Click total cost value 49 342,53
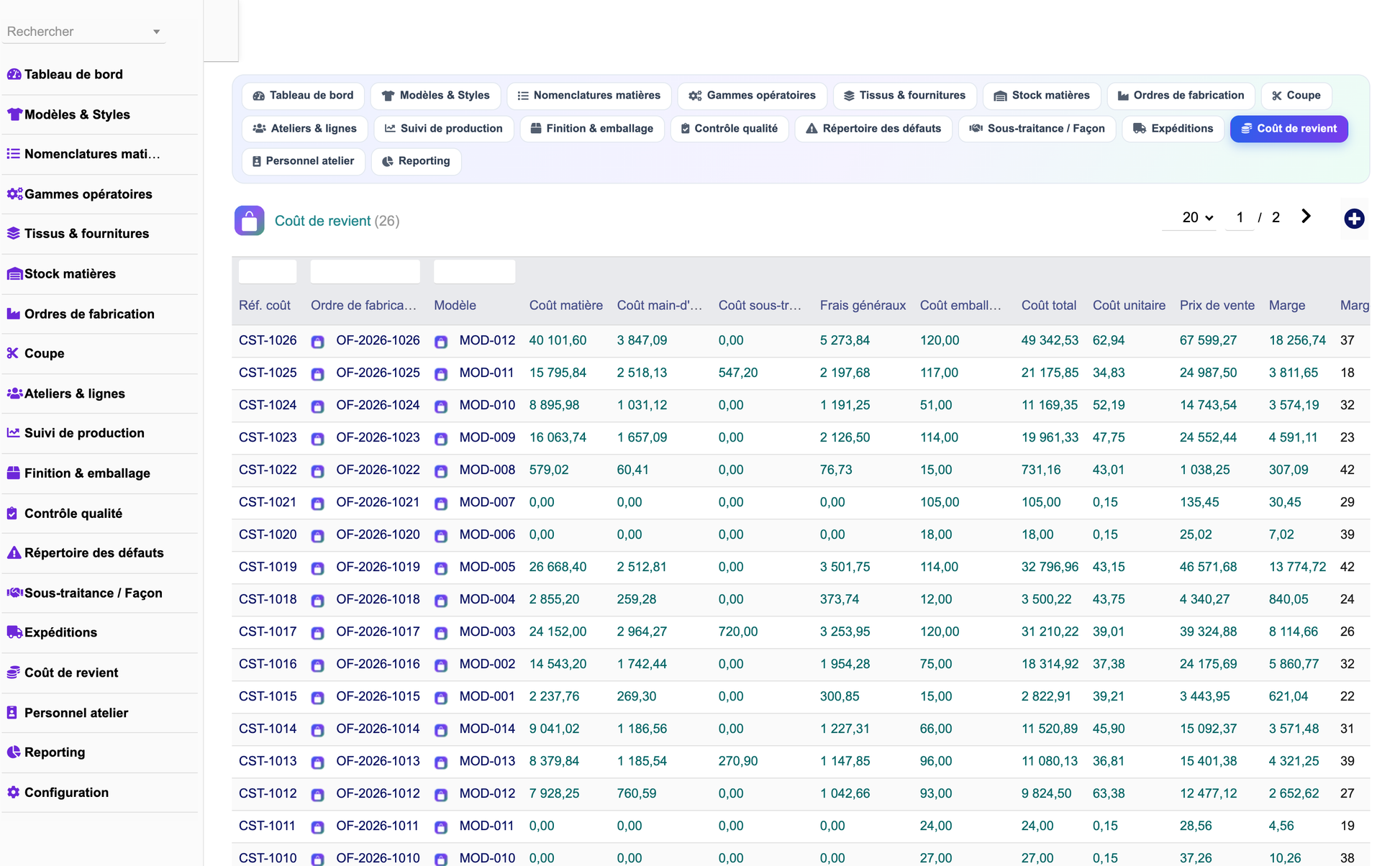1400x866 pixels. tap(1050, 340)
